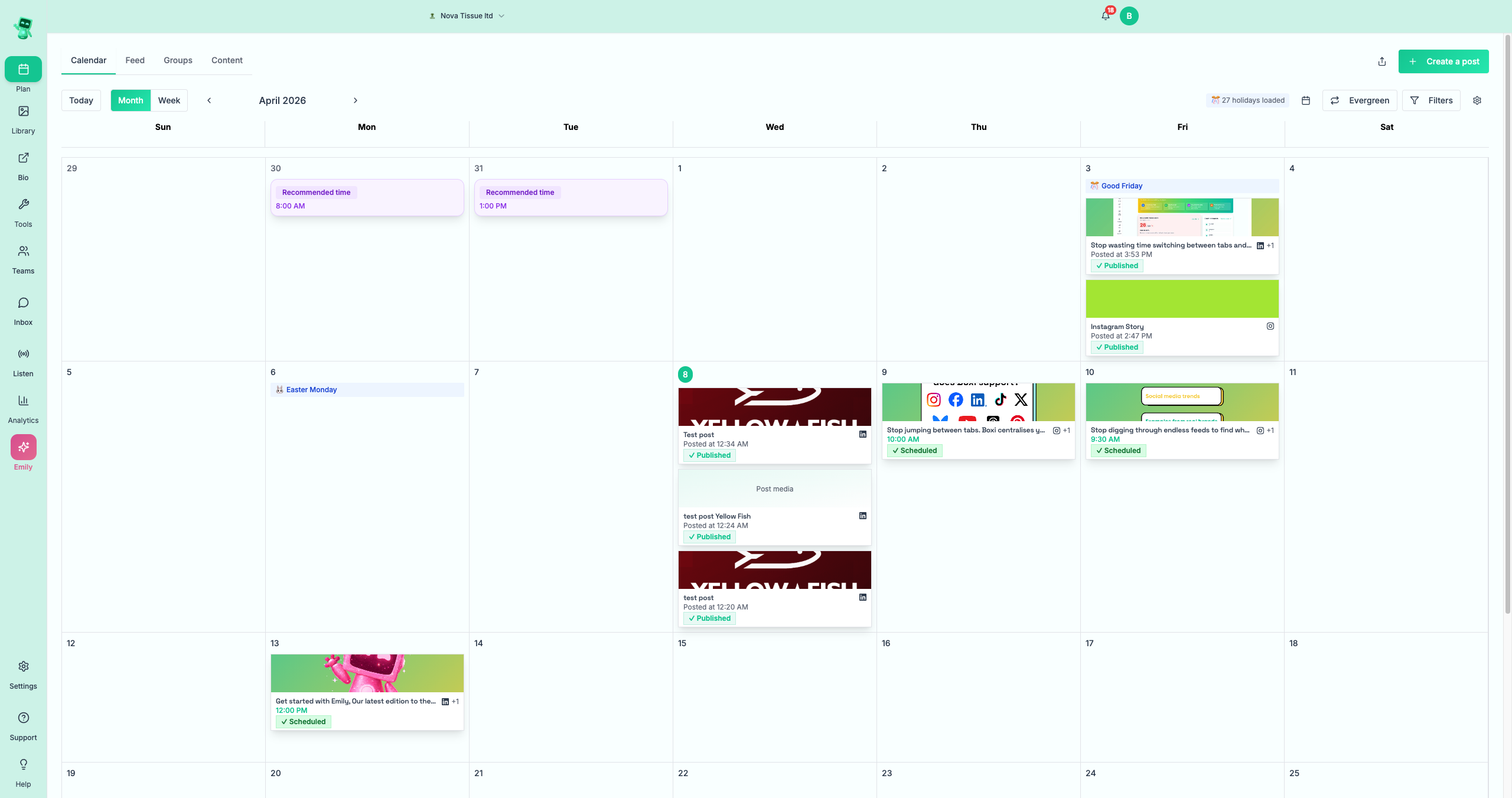The height and width of the screenshot is (798, 1512).
Task: Go to previous month arrow
Action: pos(209,100)
